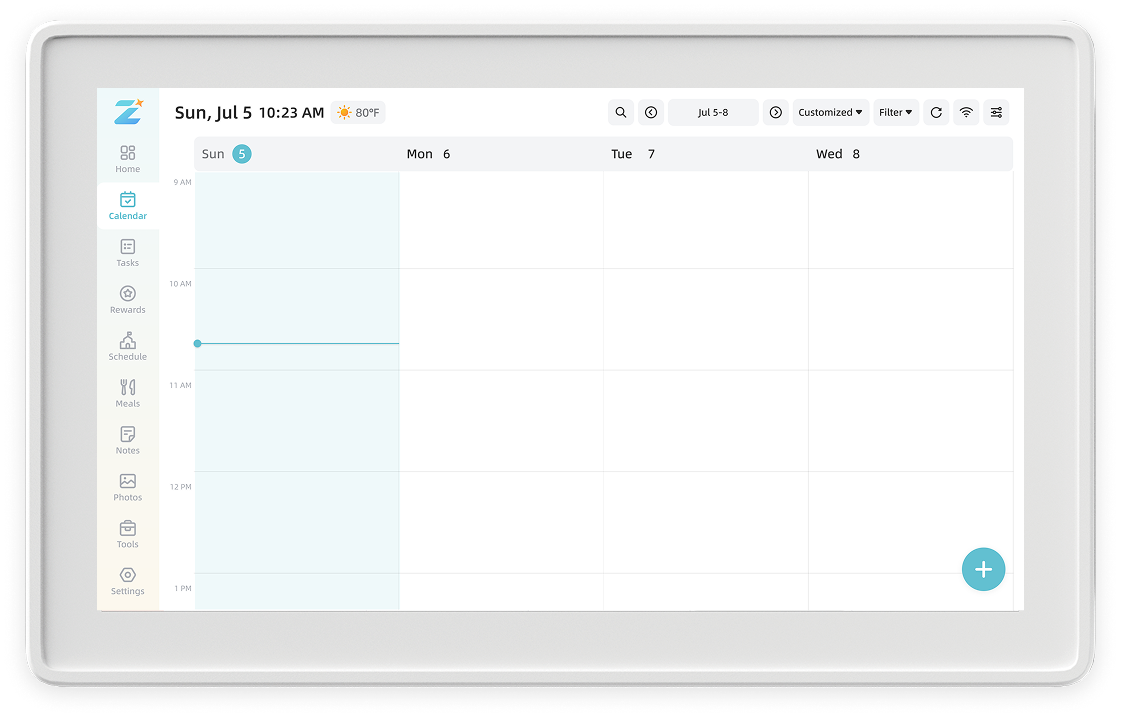Click the 10:23 AM clock text
Image resolution: width=1124 pixels, height=719 pixels.
pyautogui.click(x=291, y=113)
